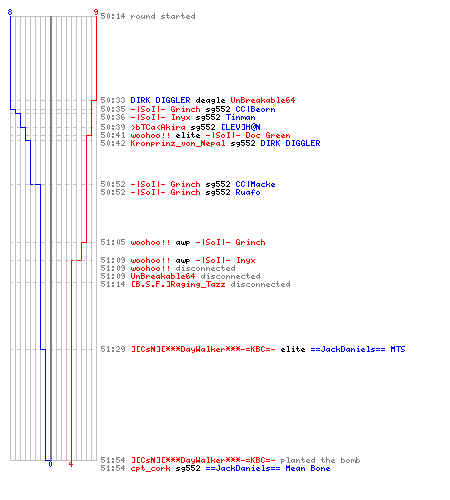The height and width of the screenshot is (500, 450).
Task: Click victim Ruafo at 50:52
Action: pyautogui.click(x=248, y=192)
